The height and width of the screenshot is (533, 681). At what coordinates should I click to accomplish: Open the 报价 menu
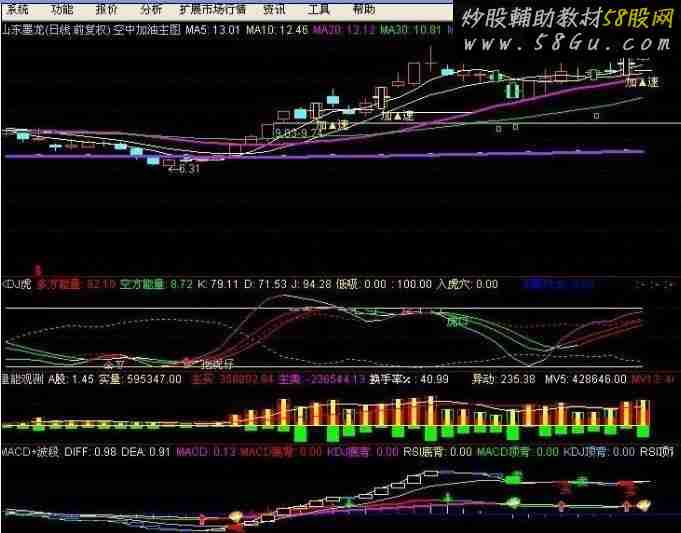pos(106,9)
